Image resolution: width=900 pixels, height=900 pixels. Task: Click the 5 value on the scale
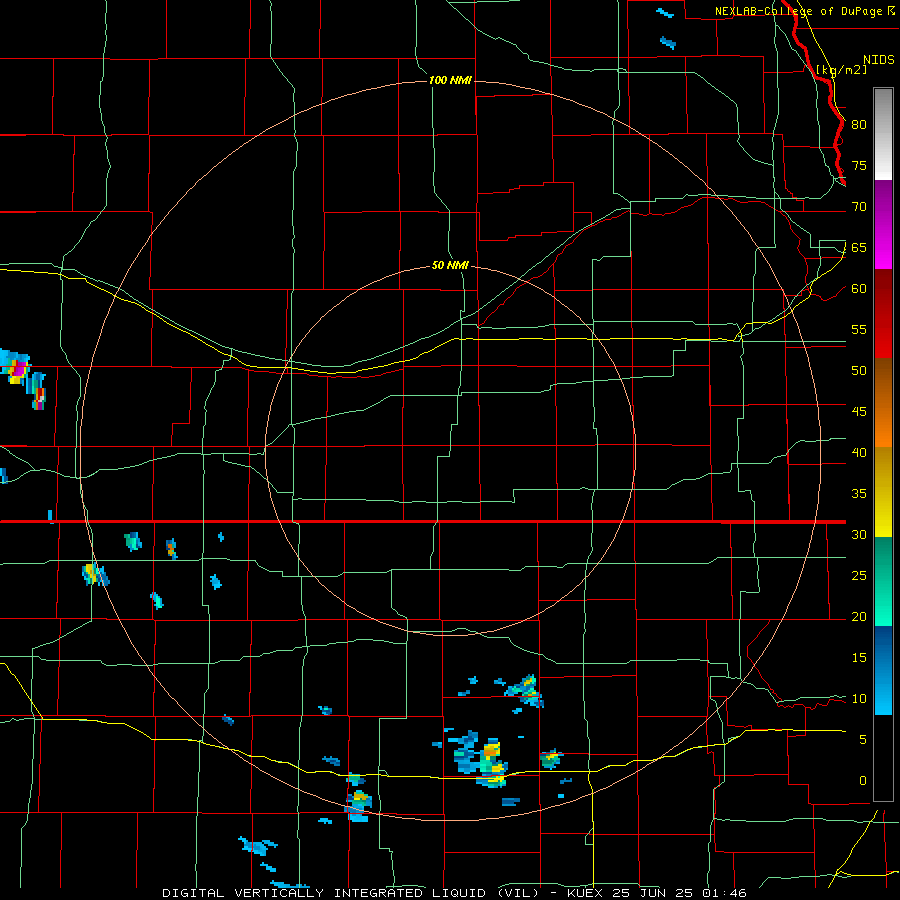[863, 739]
